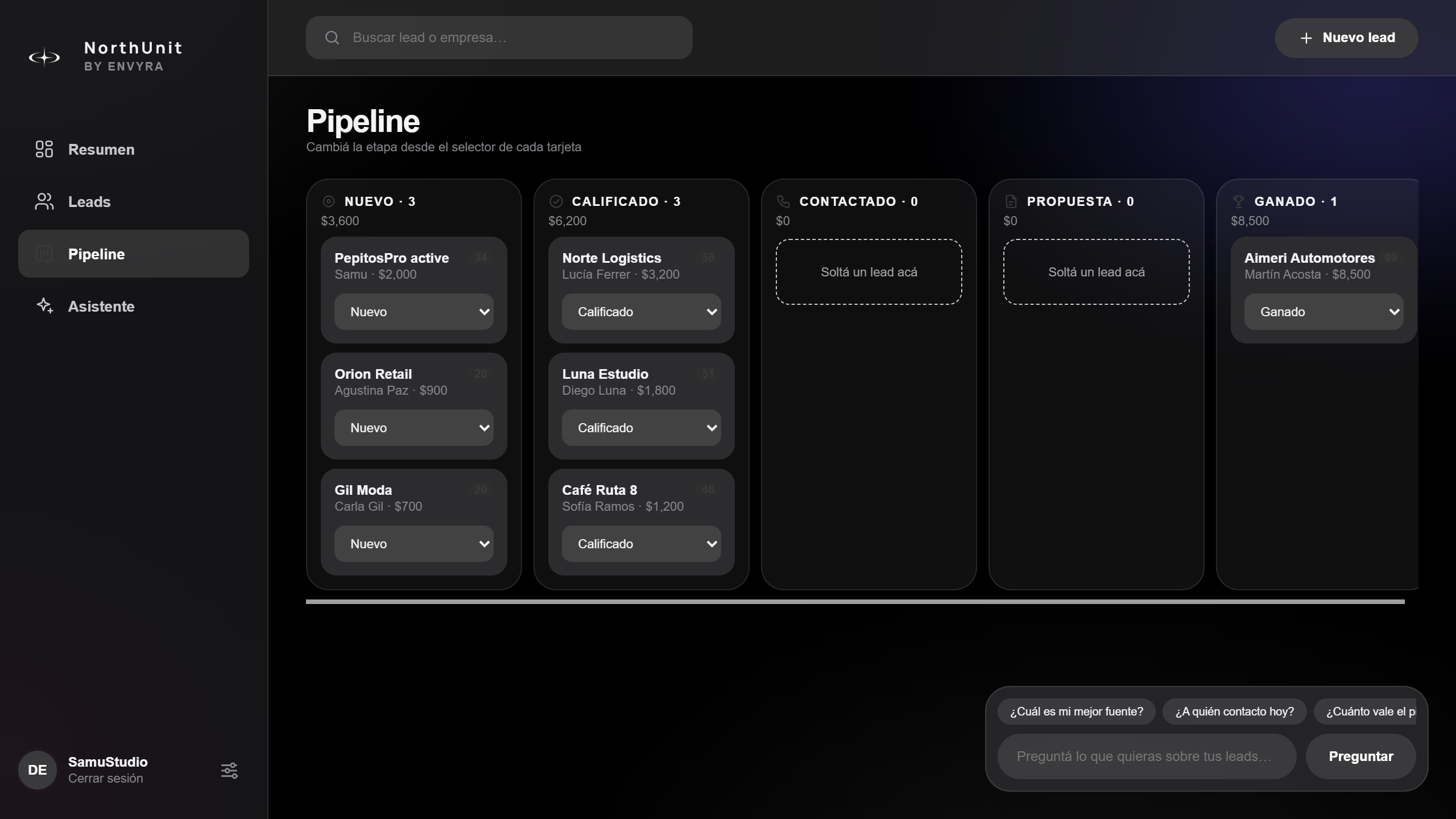This screenshot has width=1456, height=819.
Task: Click 'Martín Acosta · $8,500' text
Action: pyautogui.click(x=1308, y=274)
